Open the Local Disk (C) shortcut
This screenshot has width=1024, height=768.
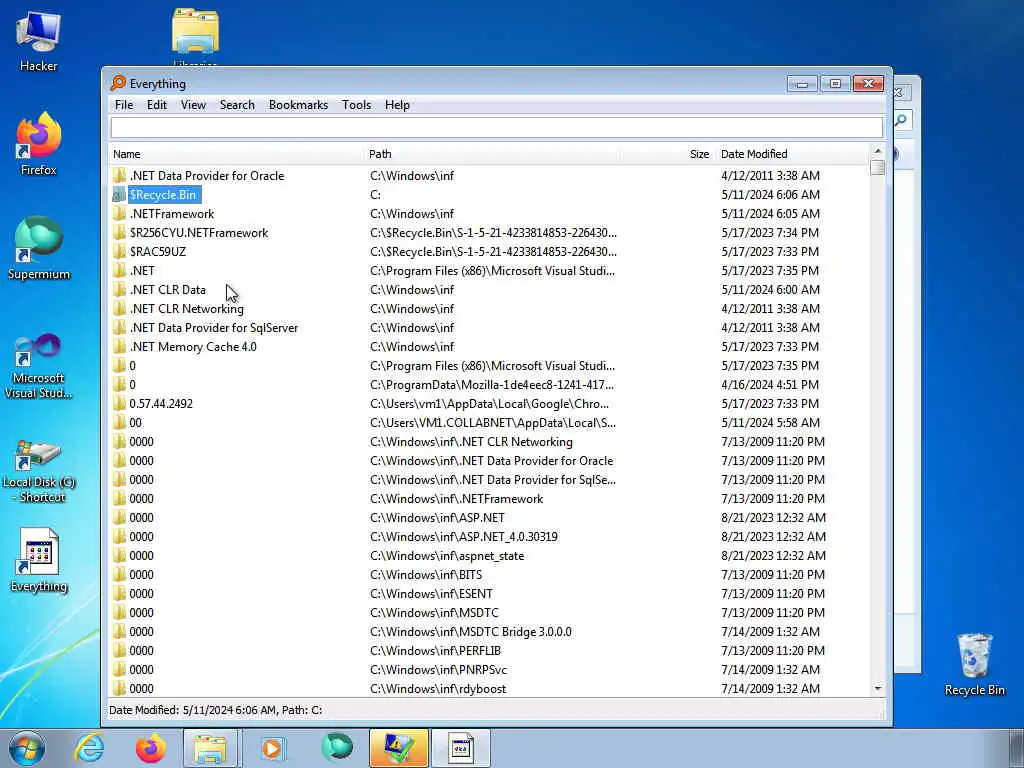[38, 470]
